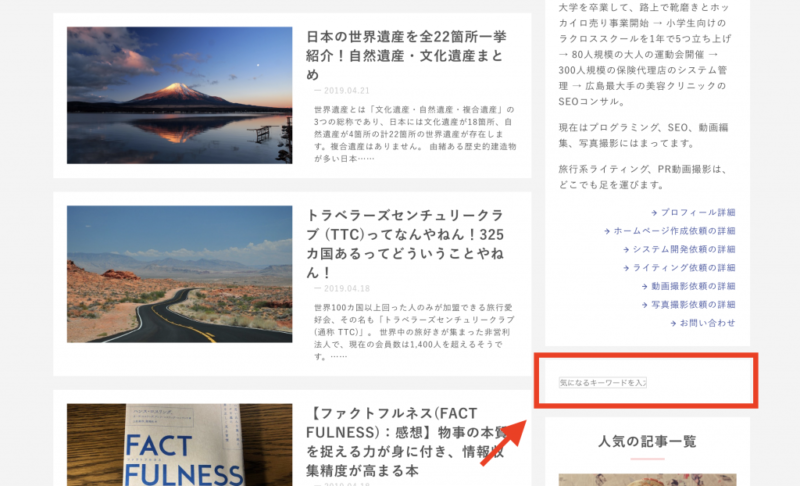Focus the keyword search input field

(603, 382)
